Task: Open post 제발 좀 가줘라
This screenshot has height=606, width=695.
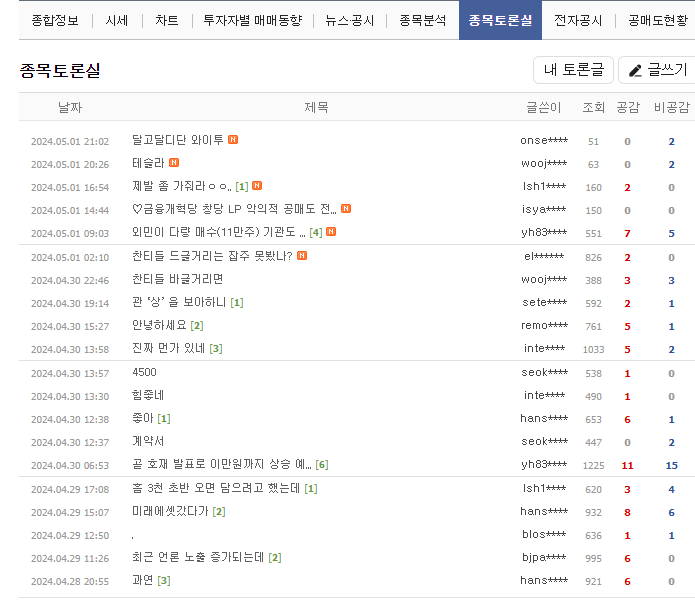Action: coord(182,186)
